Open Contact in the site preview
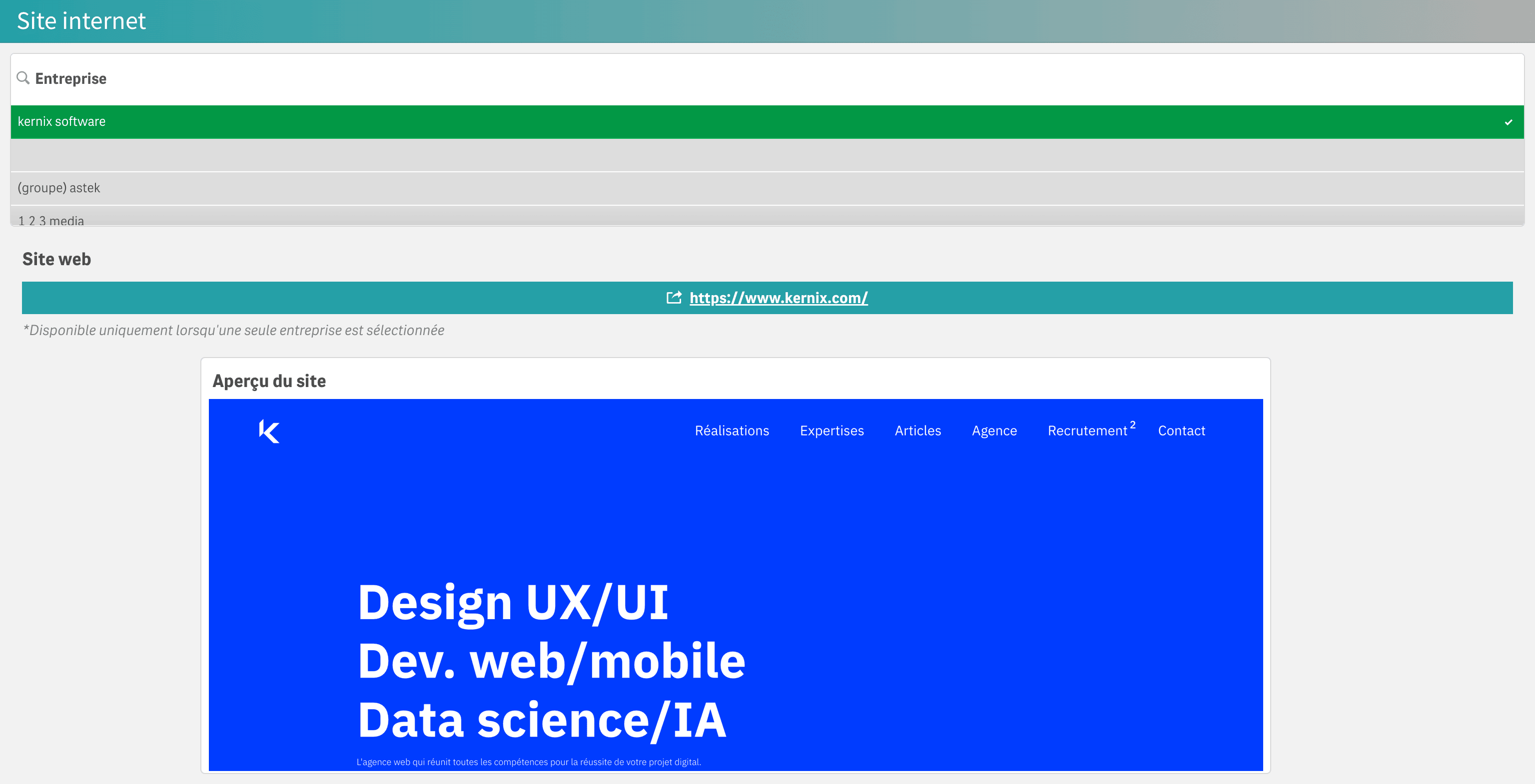Image resolution: width=1535 pixels, height=784 pixels. (1181, 430)
